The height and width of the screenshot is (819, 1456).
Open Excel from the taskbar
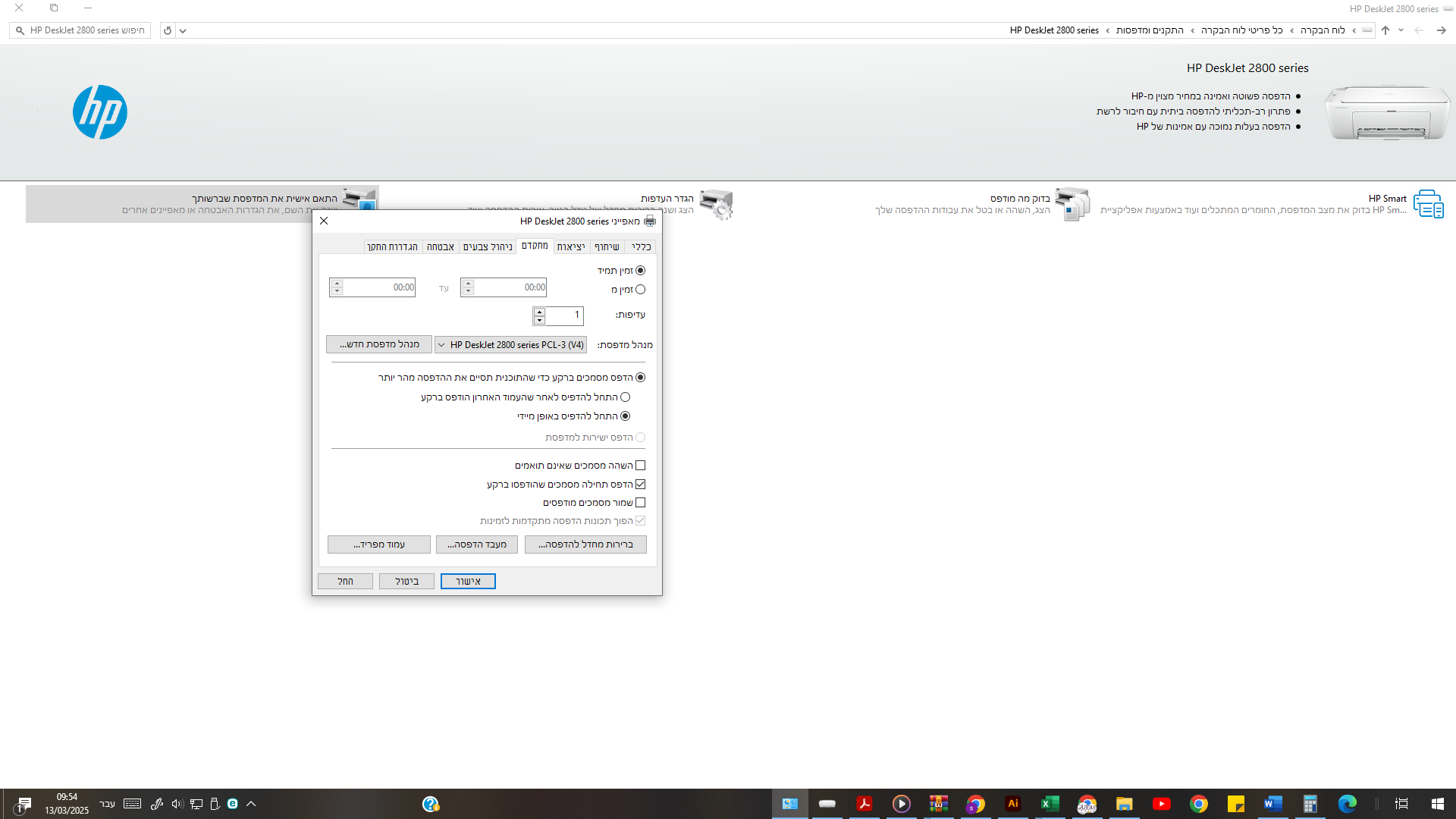[x=1050, y=804]
